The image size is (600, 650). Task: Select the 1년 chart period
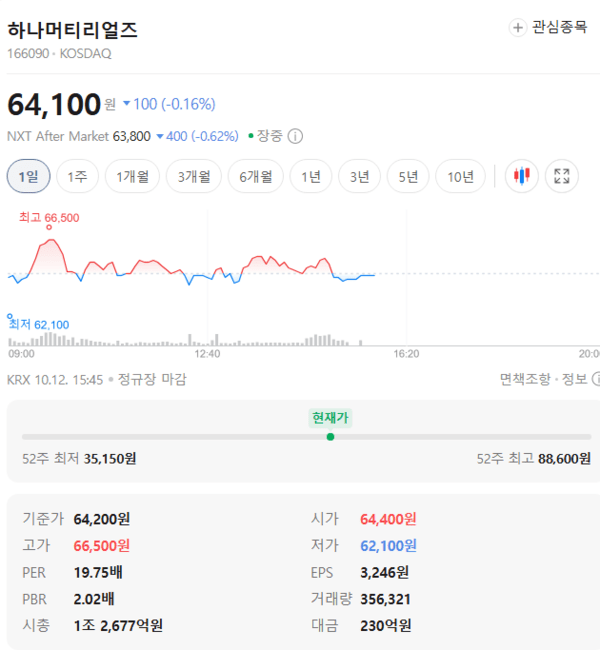tap(311, 176)
